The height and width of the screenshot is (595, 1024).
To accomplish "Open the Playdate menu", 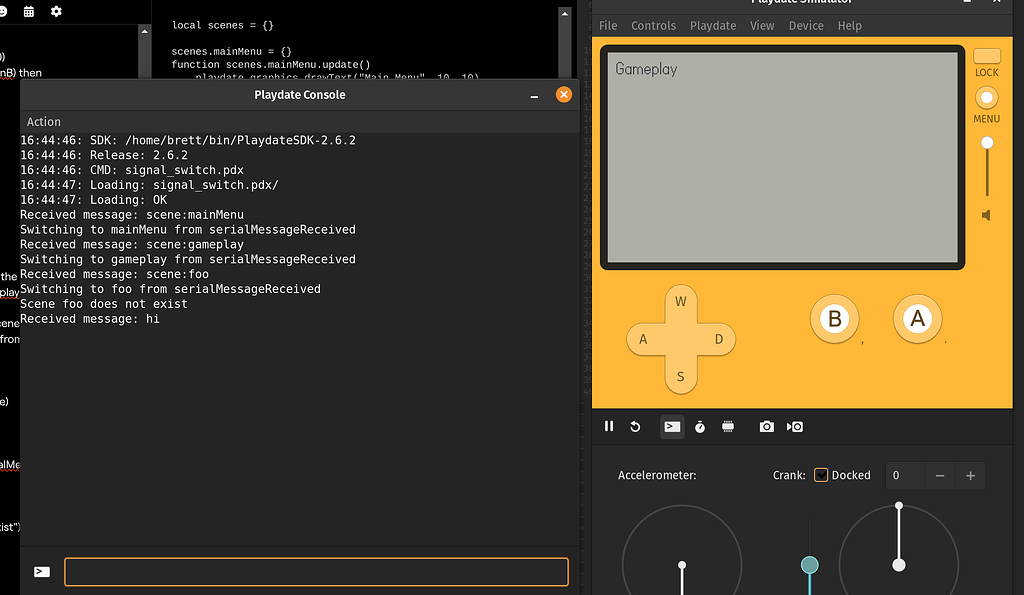I will tap(712, 25).
